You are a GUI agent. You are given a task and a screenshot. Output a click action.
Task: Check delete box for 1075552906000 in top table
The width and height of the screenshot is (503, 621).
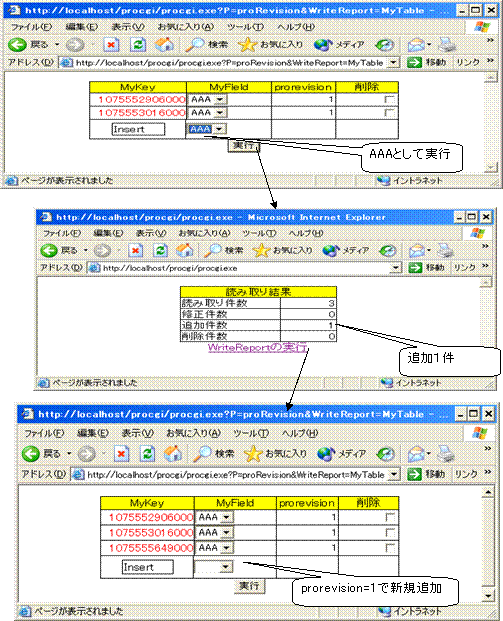(x=390, y=100)
